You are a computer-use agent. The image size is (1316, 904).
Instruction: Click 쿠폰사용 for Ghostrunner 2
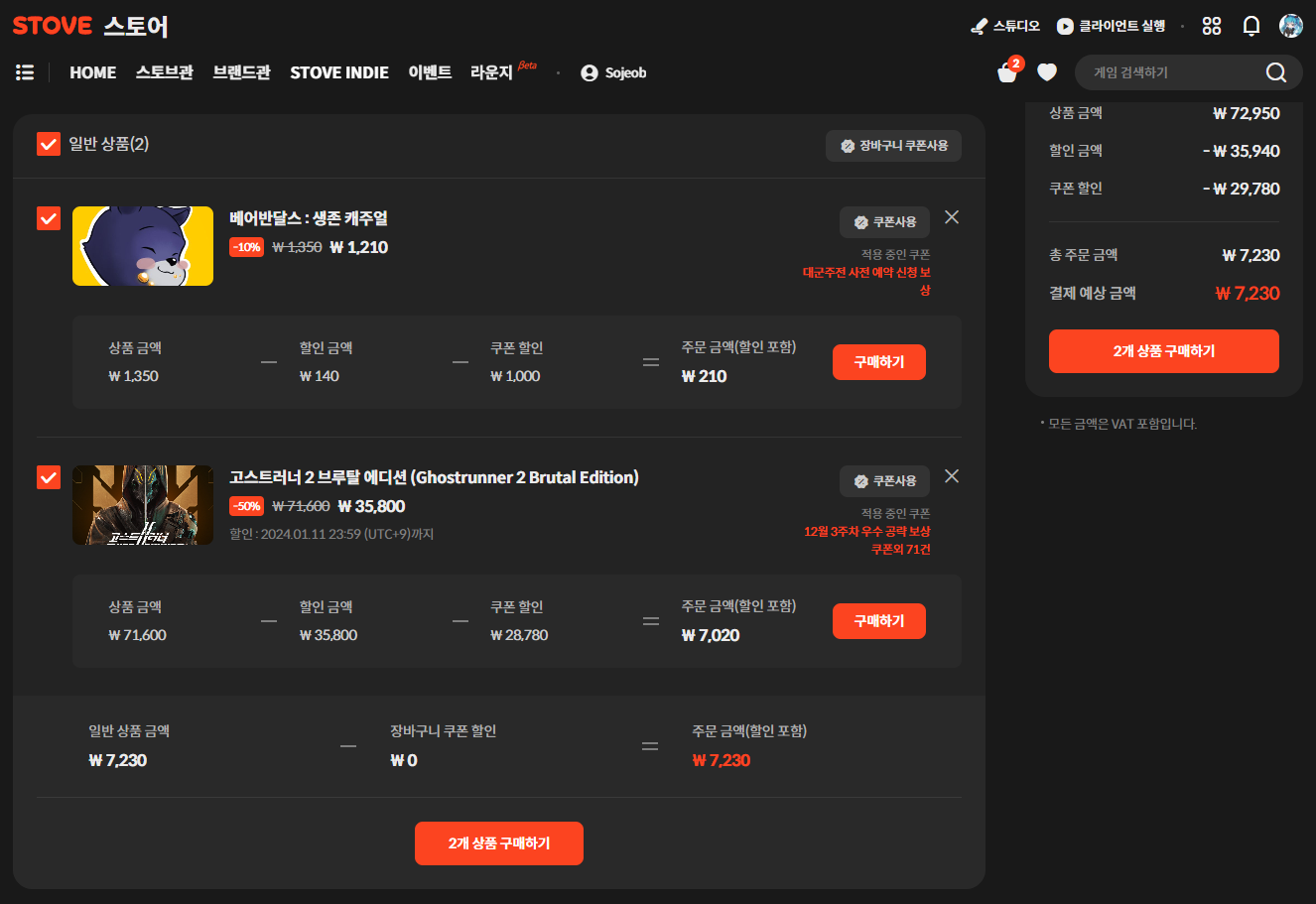[x=884, y=481]
